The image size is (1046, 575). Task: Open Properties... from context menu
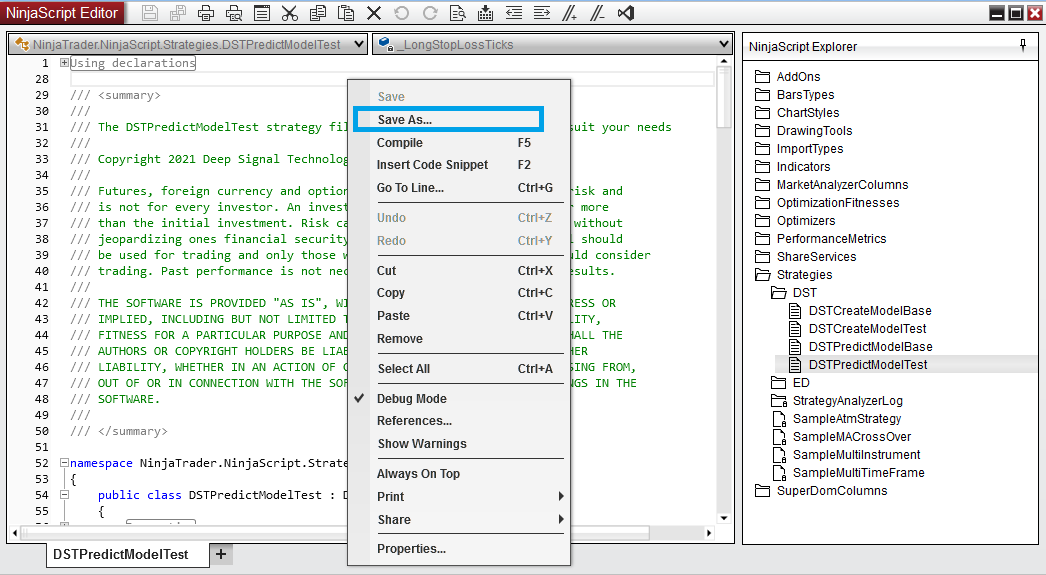tap(412, 549)
